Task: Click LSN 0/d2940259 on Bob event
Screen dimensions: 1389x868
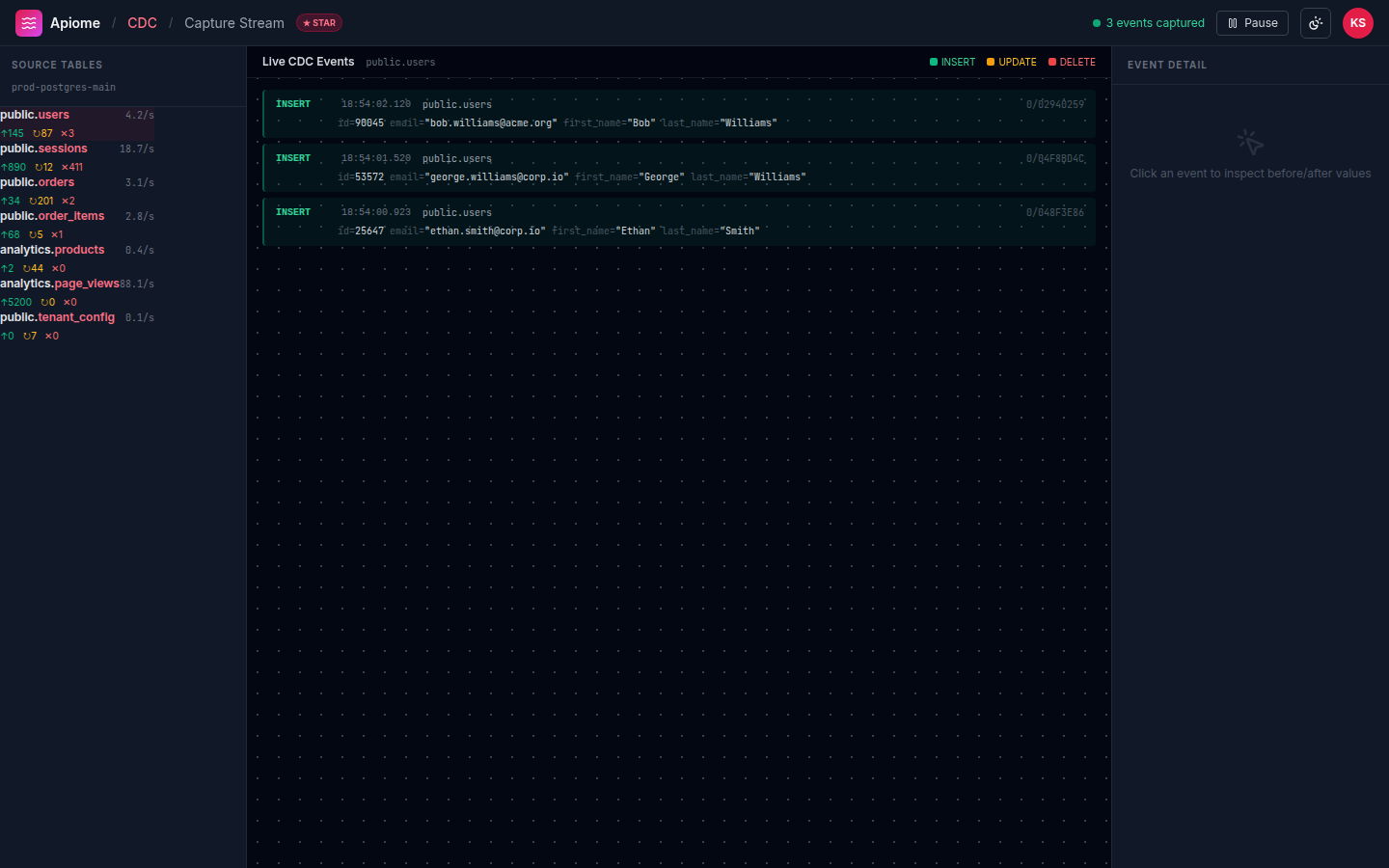Action: point(1055,104)
